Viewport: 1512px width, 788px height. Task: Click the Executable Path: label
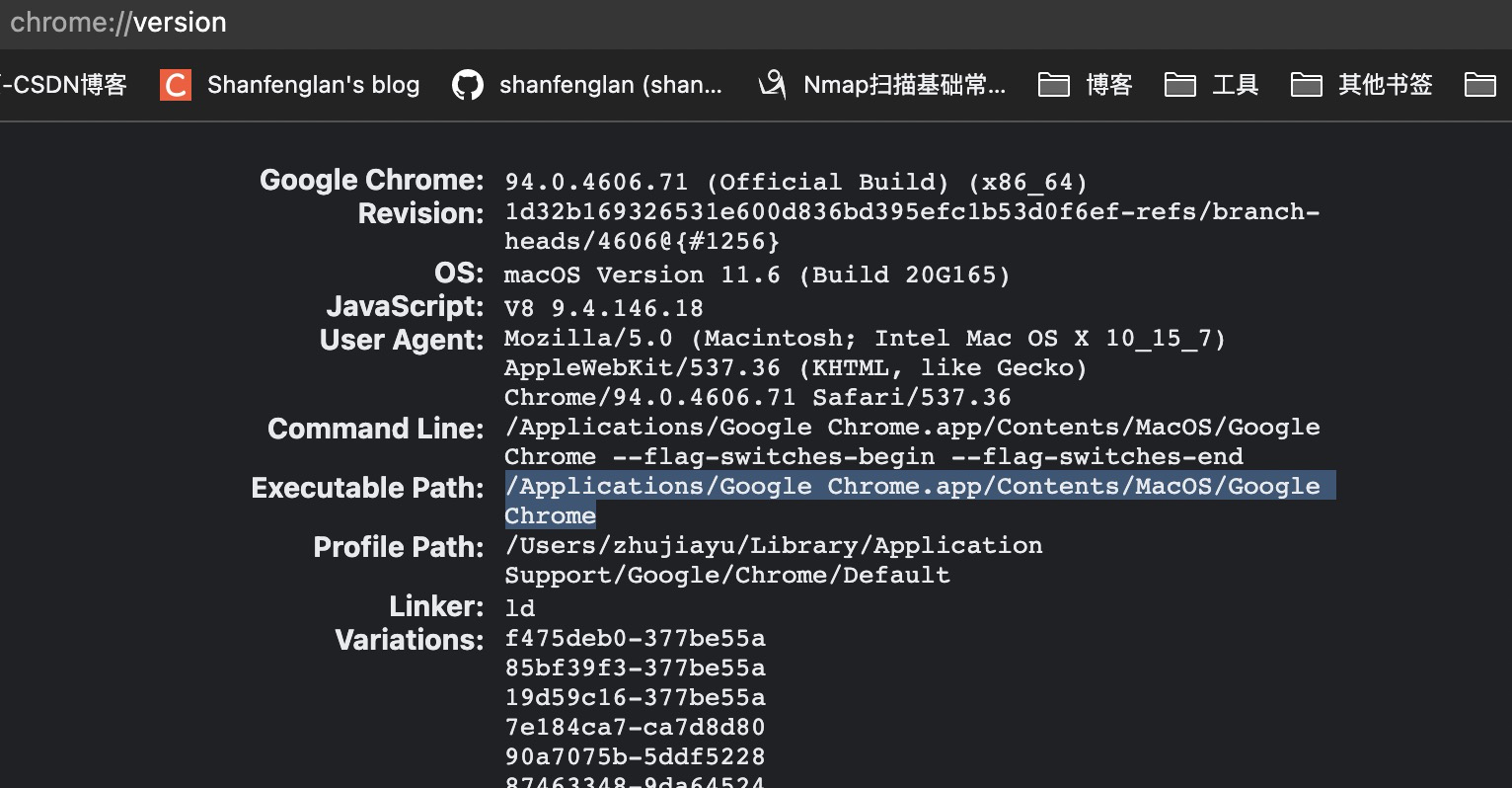(368, 488)
